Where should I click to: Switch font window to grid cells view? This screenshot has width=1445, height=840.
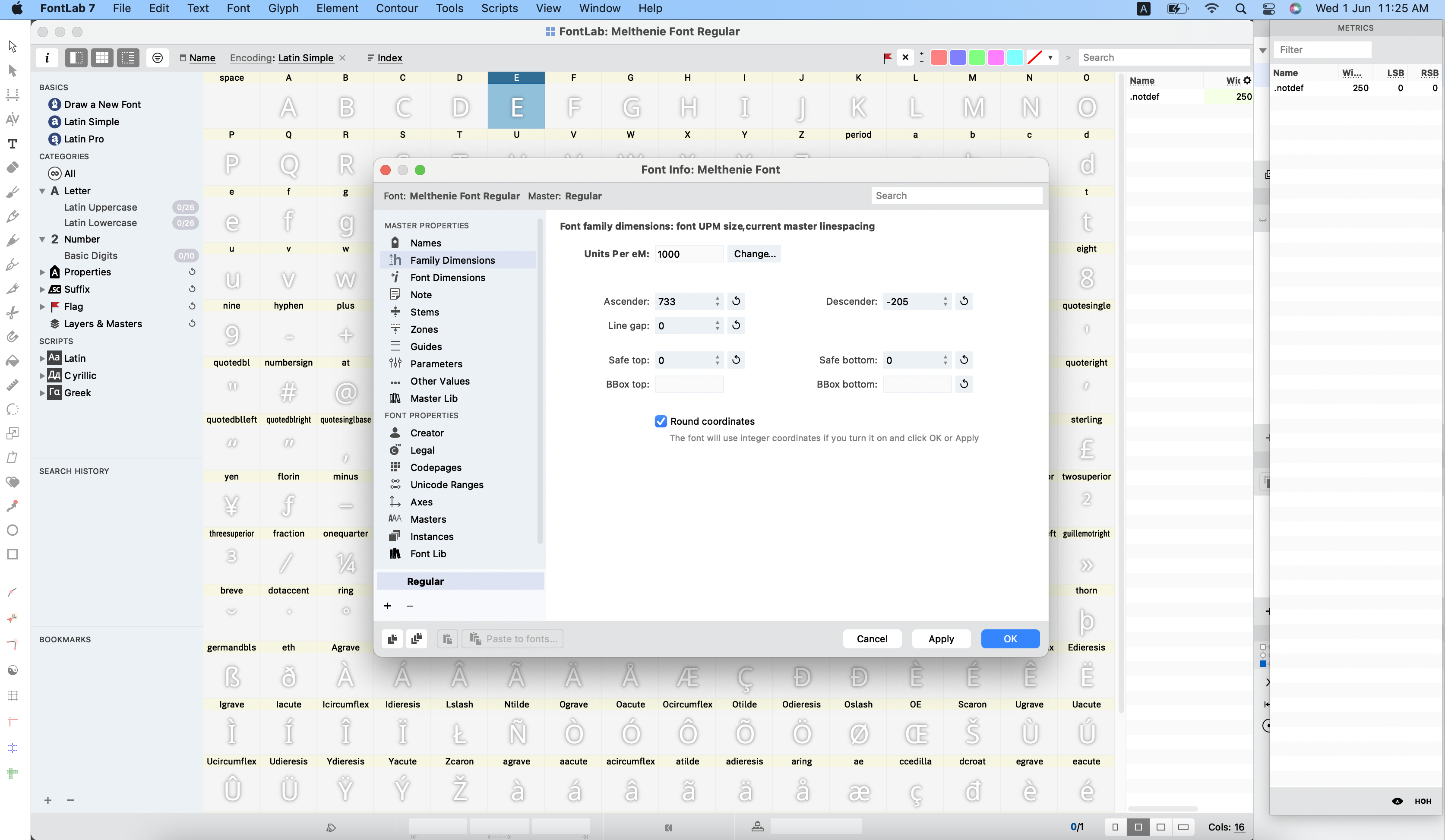102,57
